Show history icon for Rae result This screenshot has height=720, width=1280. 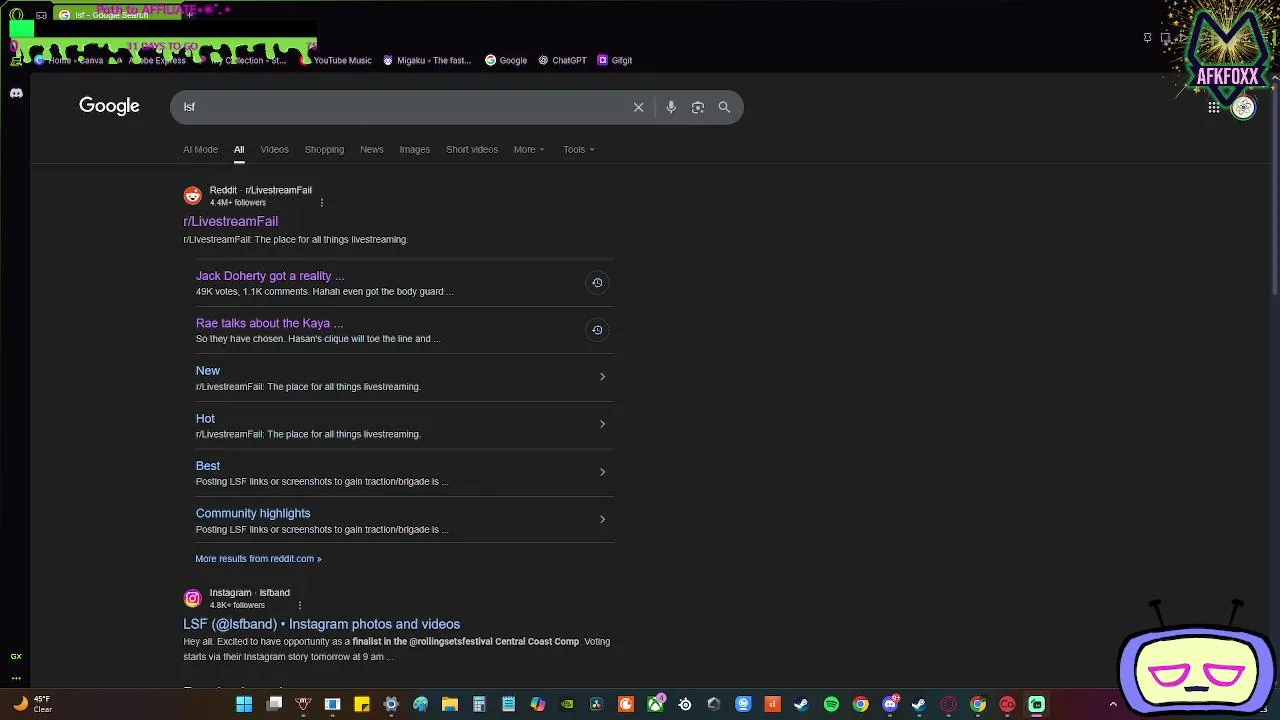tap(597, 330)
